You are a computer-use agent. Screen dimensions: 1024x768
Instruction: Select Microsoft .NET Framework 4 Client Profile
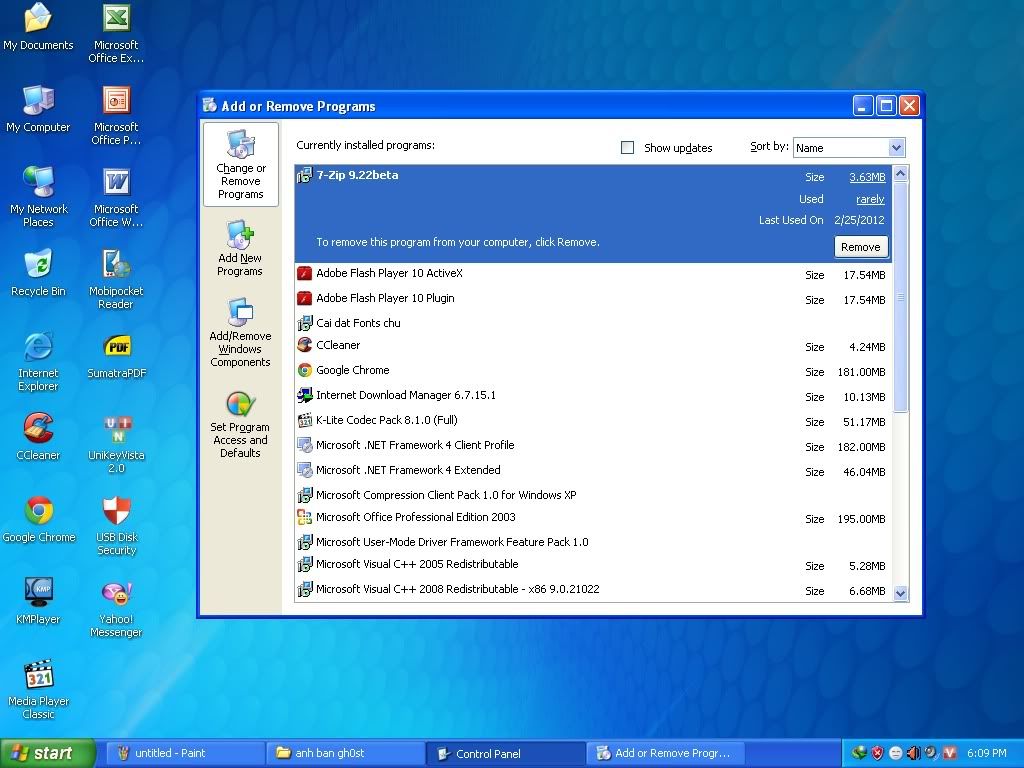[592, 446]
